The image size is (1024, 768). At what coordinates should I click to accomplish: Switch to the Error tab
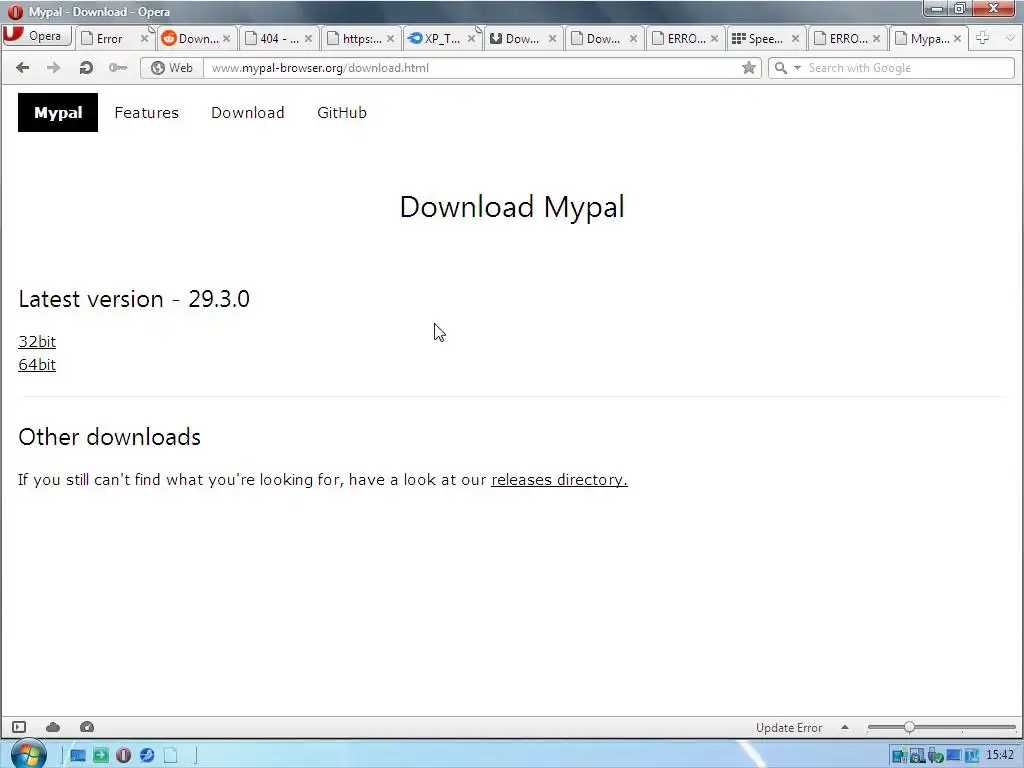109,39
